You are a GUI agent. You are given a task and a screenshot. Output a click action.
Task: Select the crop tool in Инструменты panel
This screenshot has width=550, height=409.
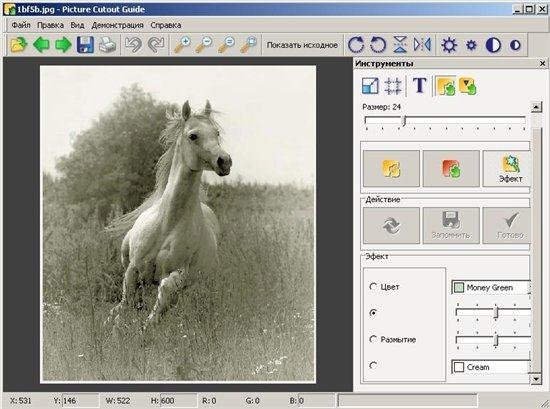click(x=393, y=86)
